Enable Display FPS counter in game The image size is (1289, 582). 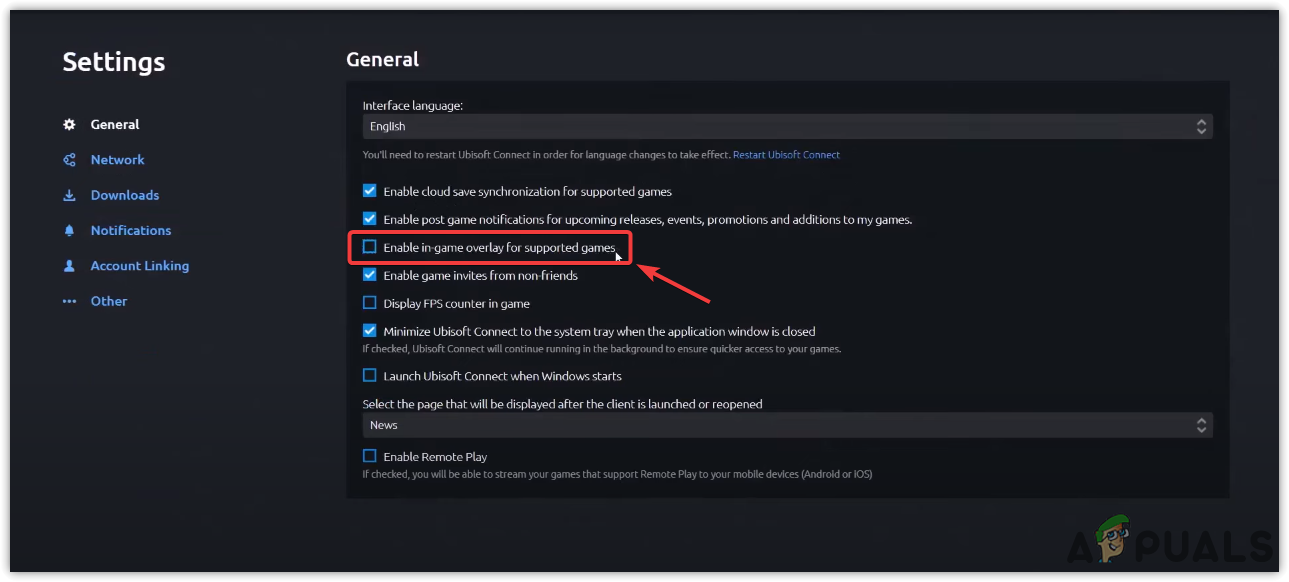point(370,303)
